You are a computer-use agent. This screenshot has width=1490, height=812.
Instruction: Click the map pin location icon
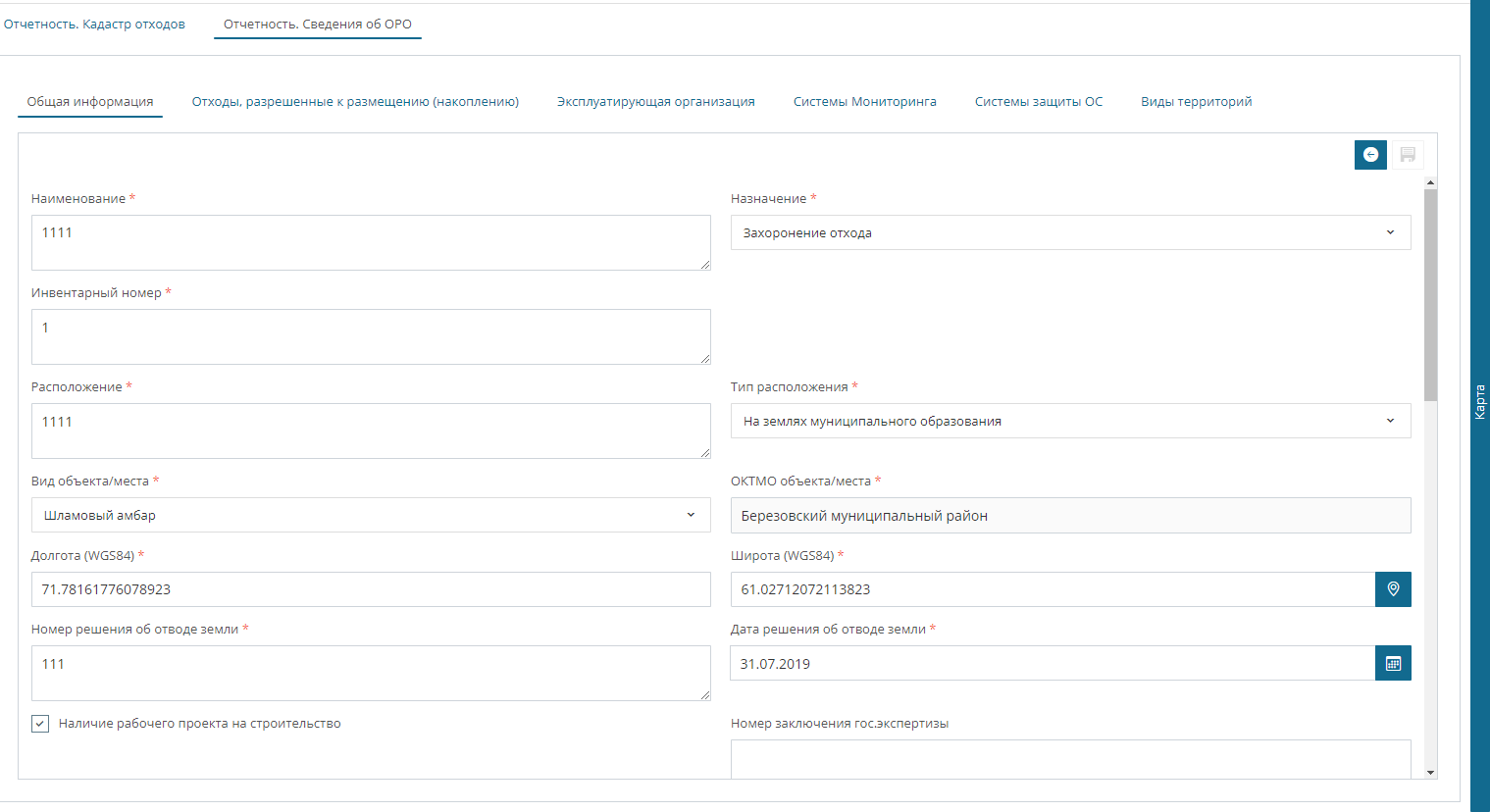click(x=1393, y=589)
